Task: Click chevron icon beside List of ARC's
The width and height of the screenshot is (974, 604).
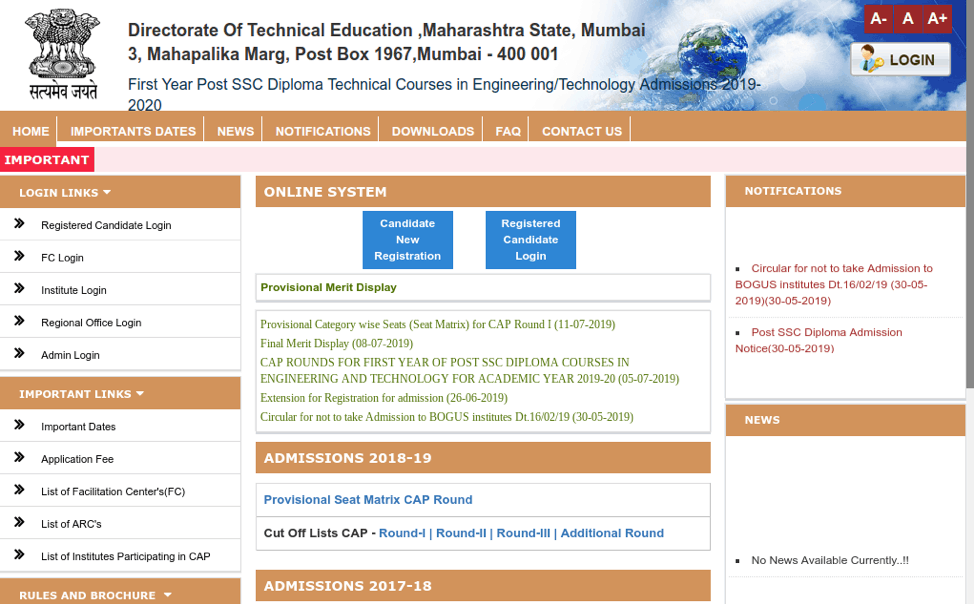Action: coord(19,522)
